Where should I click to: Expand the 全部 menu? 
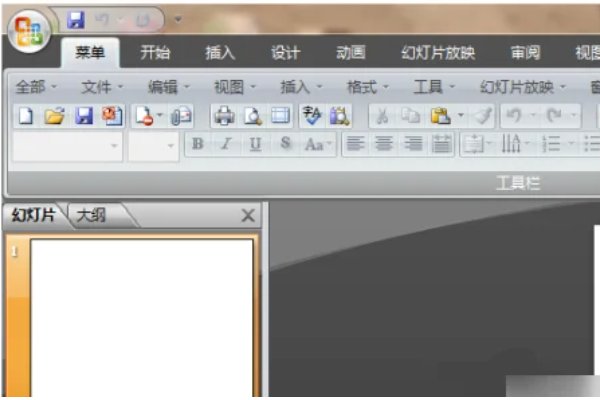[36, 87]
